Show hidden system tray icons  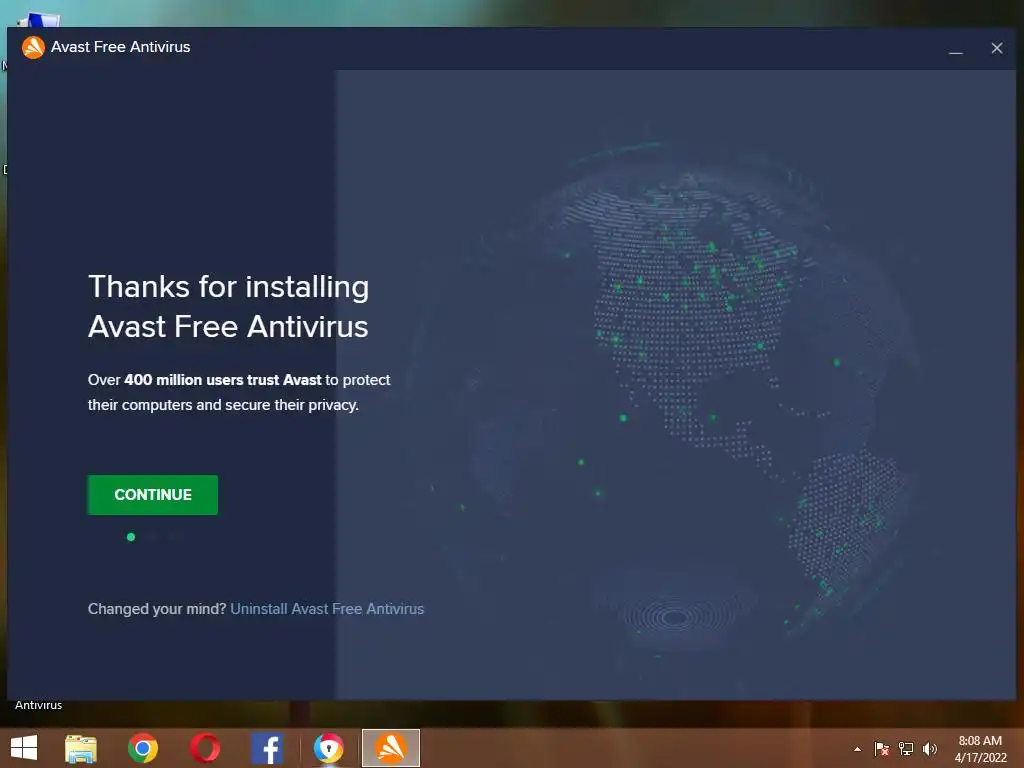pos(857,749)
